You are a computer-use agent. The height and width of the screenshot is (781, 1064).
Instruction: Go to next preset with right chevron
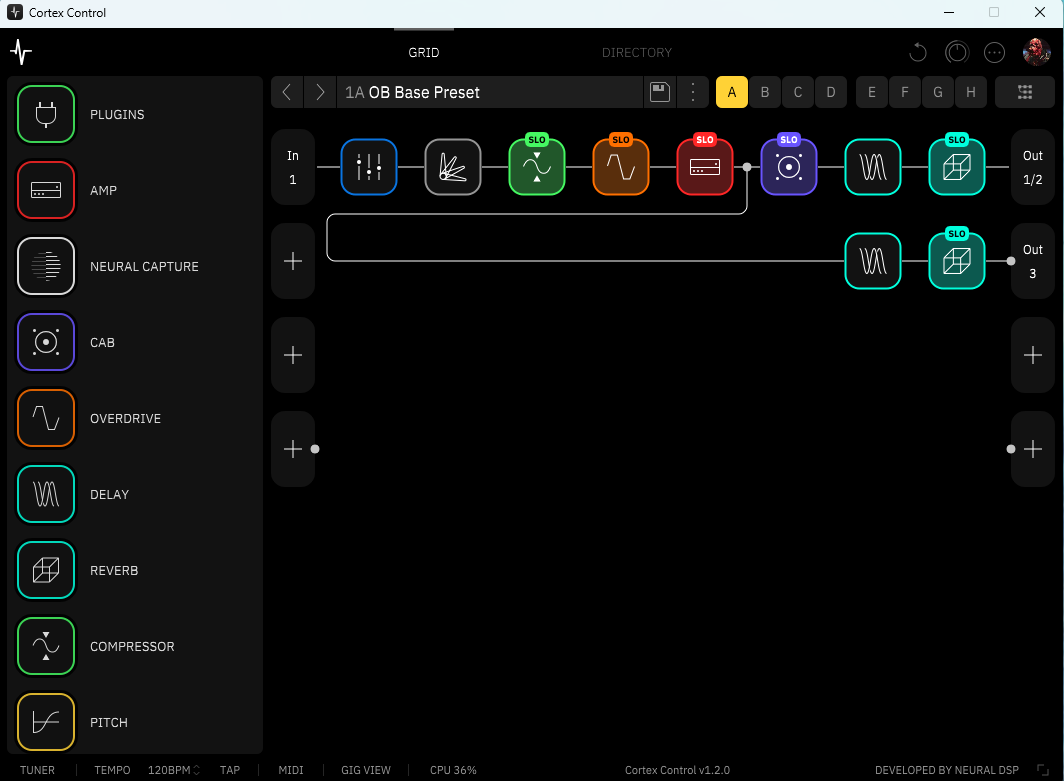[x=320, y=92]
